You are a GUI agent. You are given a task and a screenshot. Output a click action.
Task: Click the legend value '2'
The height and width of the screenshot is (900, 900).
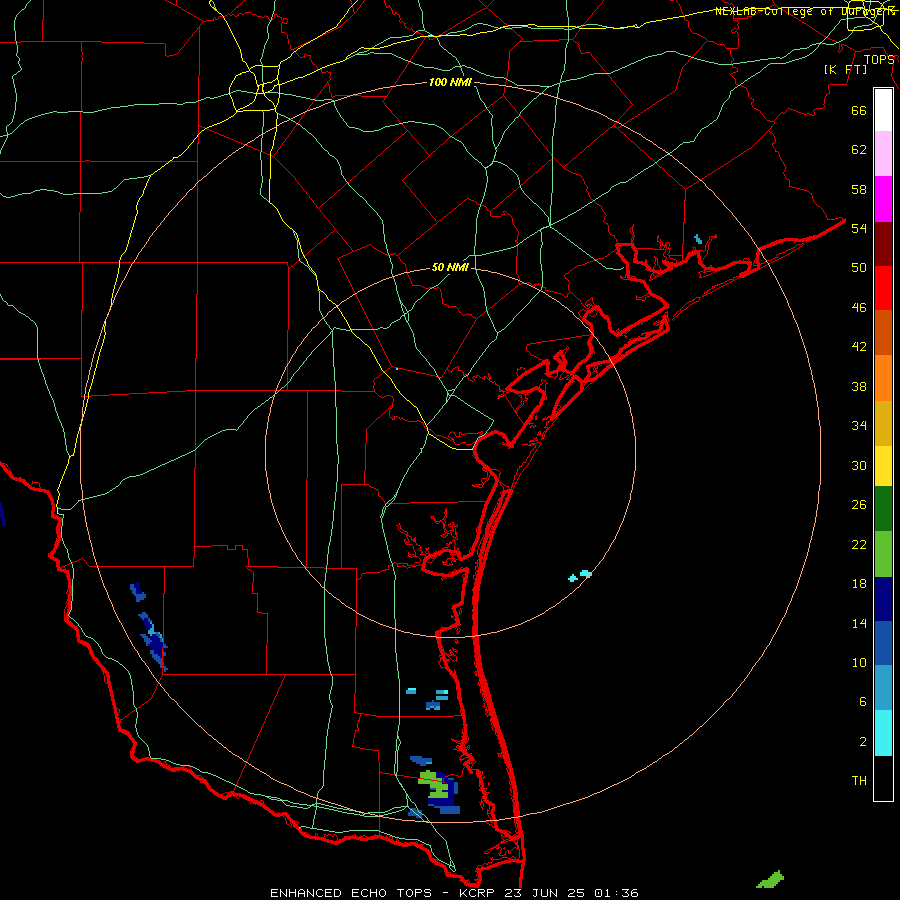(862, 742)
